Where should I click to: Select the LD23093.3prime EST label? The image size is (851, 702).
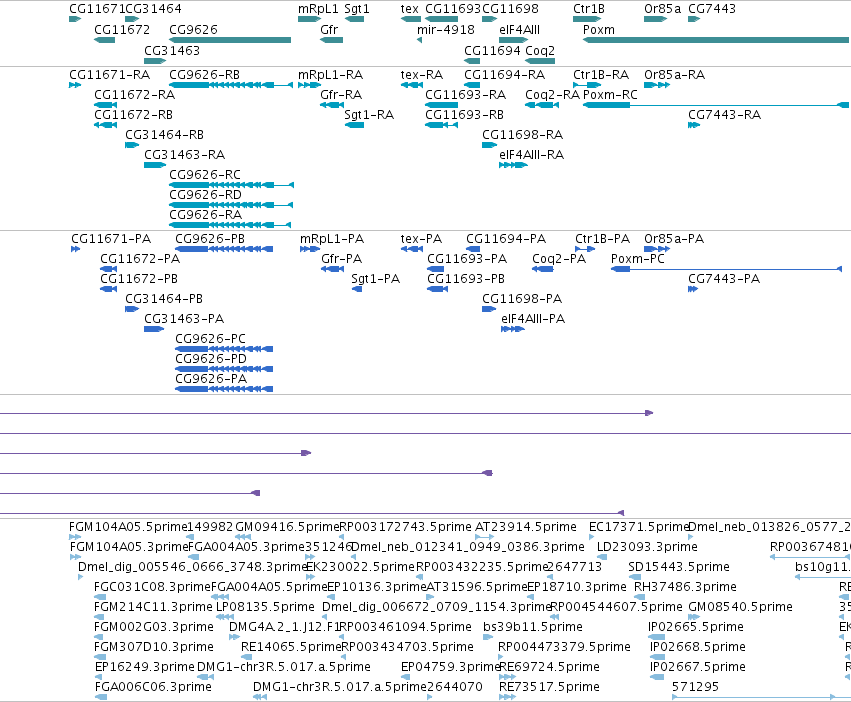click(647, 547)
